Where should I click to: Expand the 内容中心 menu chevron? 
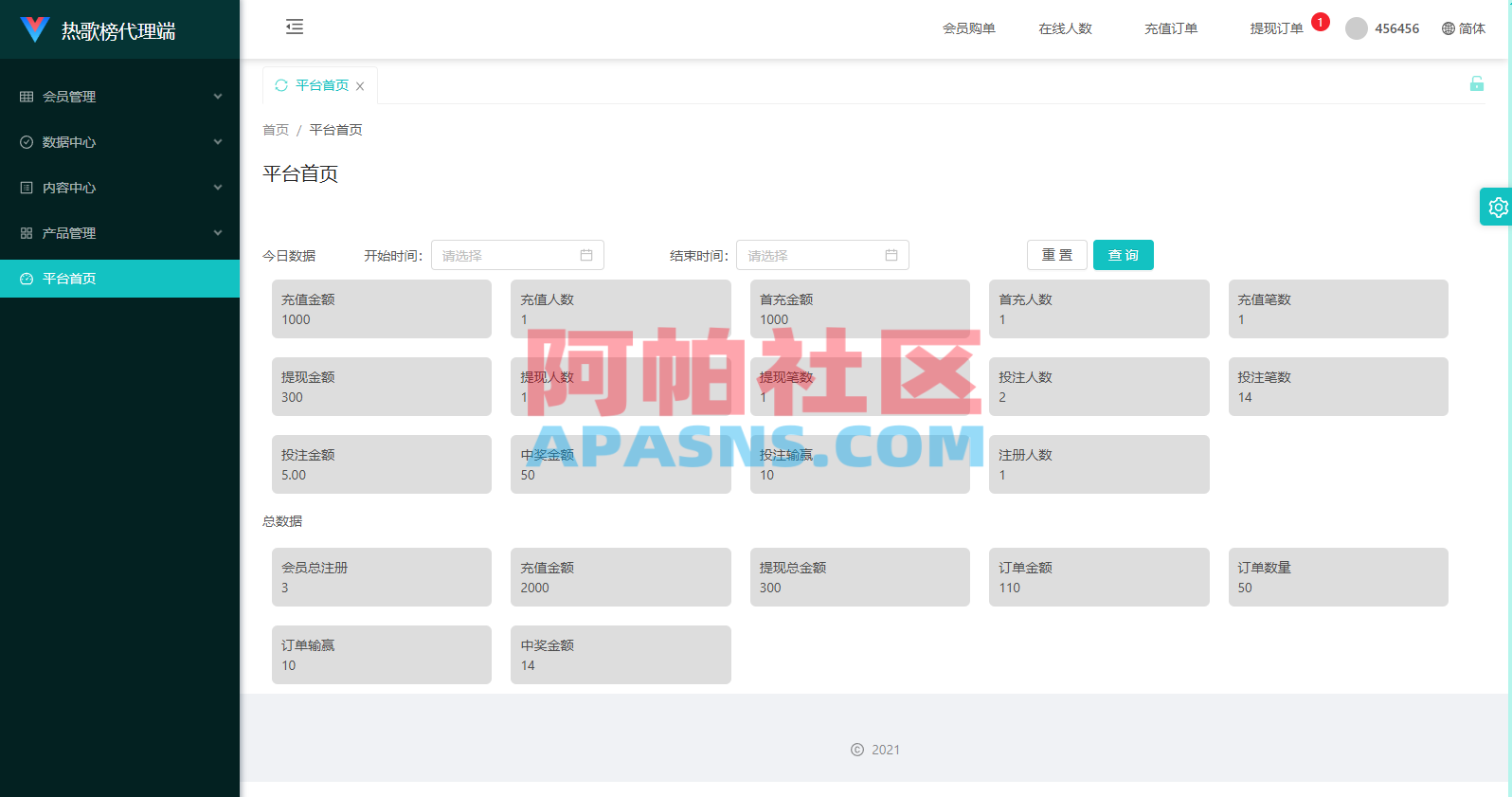[218, 188]
